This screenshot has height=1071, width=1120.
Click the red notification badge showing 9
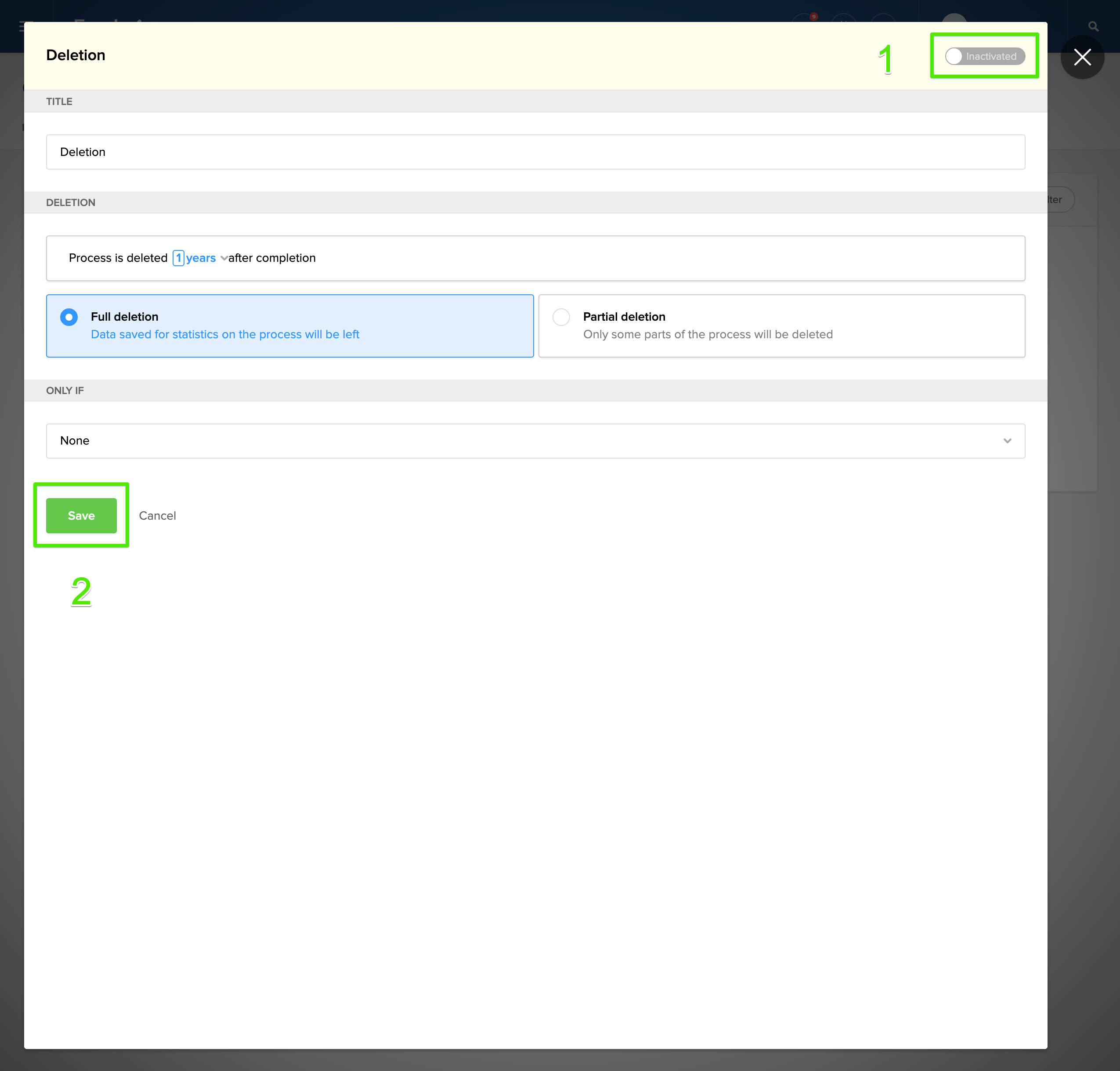[813, 17]
